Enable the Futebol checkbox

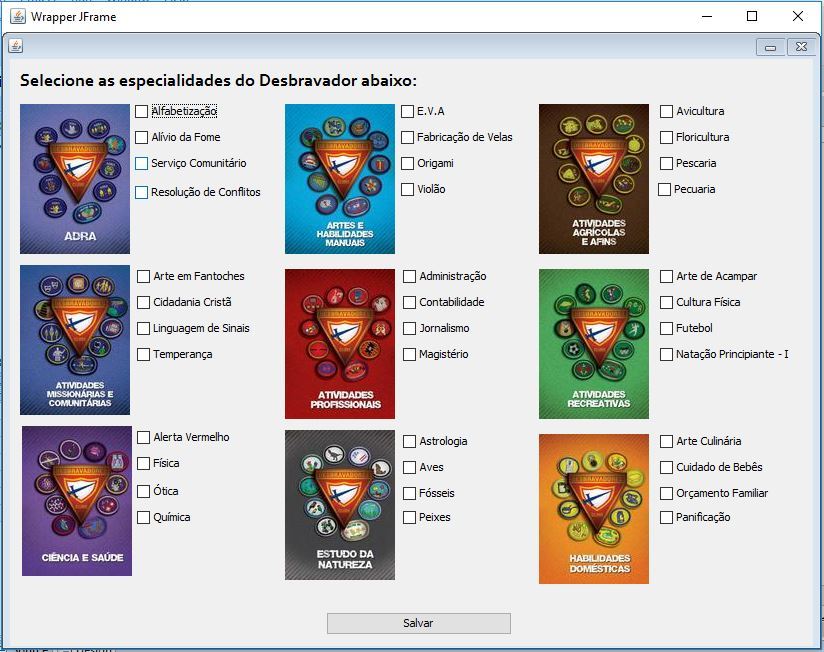(666, 328)
